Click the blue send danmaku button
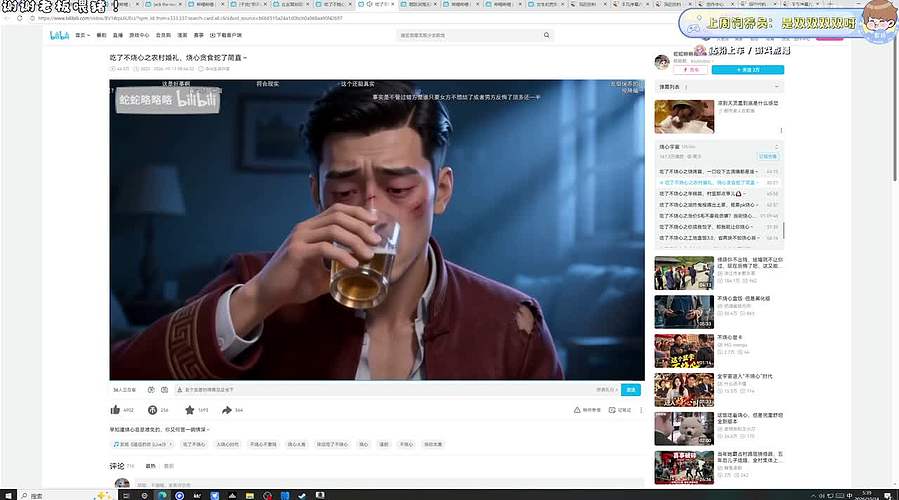Image resolution: width=899 pixels, height=500 pixels. [x=631, y=390]
